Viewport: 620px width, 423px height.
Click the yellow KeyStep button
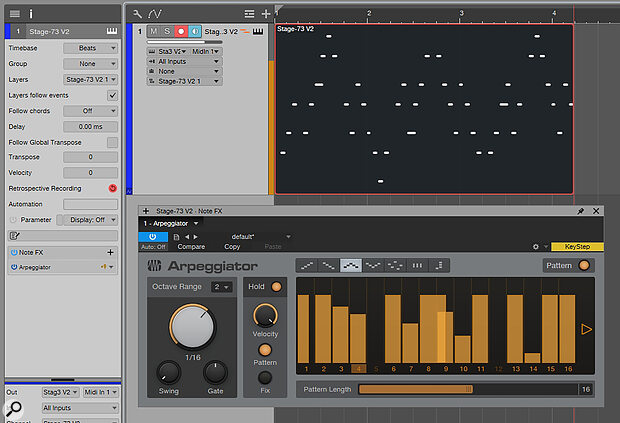coord(577,247)
